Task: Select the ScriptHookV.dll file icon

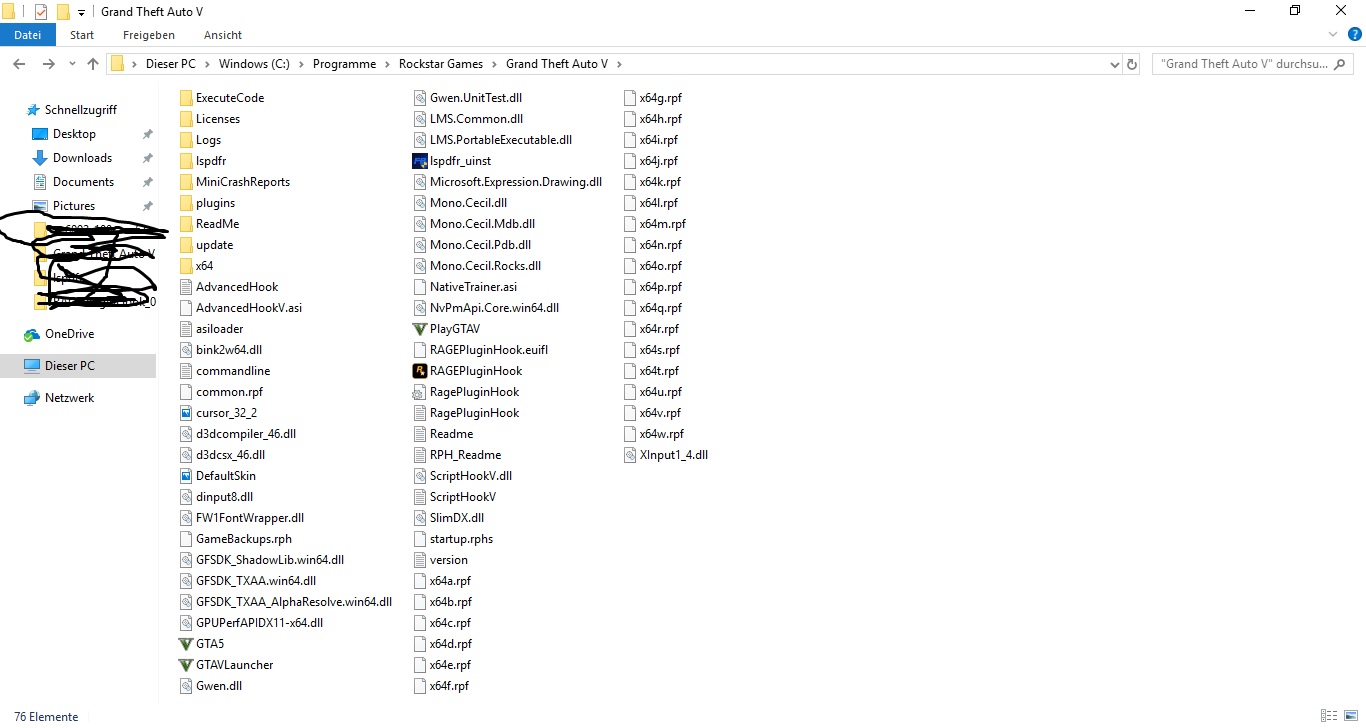Action: point(419,476)
